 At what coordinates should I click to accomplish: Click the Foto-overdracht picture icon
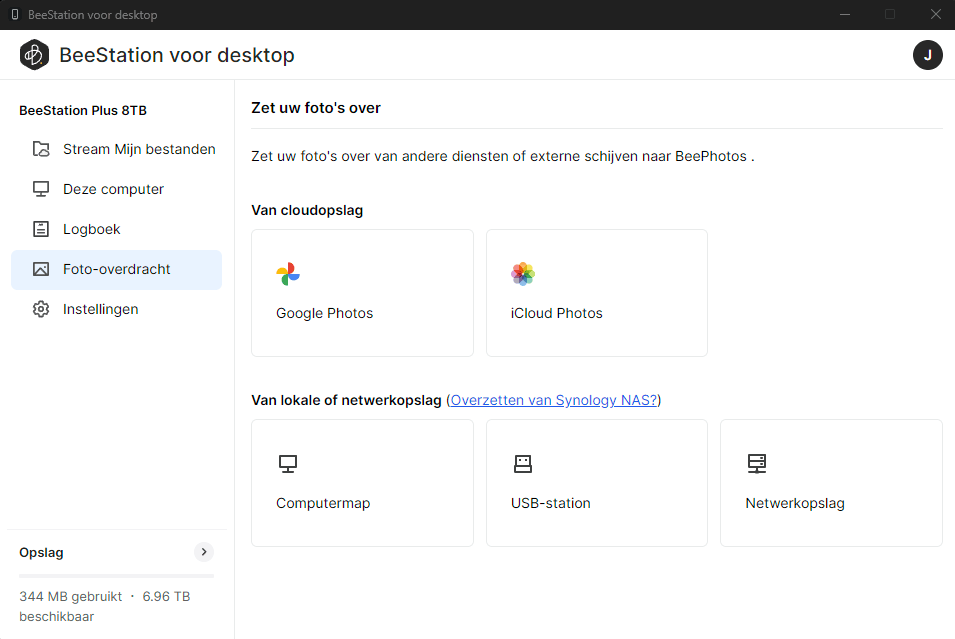[41, 269]
